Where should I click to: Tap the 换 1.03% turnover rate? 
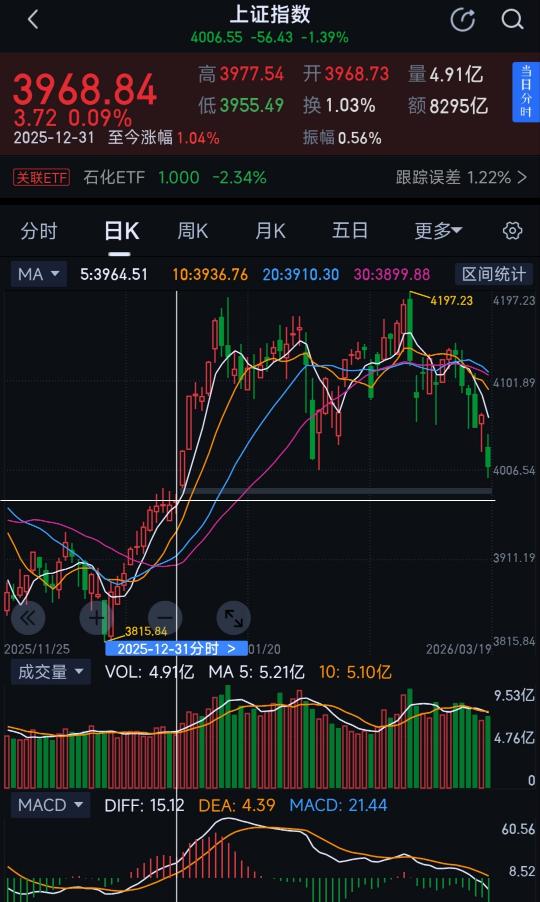[x=339, y=106]
